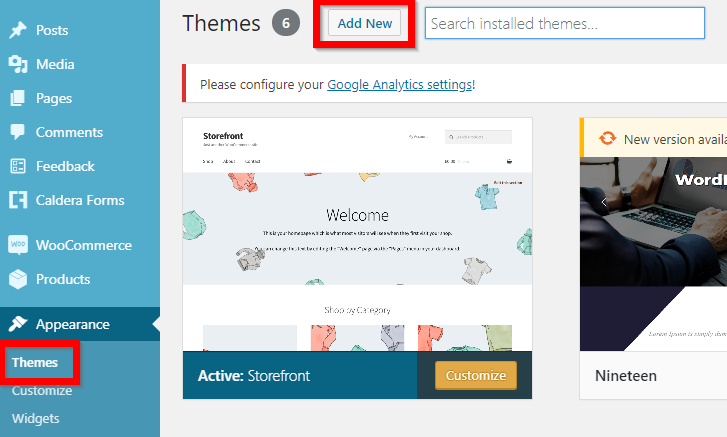Click the WooCommerce woo badge icon
Screen dimensions: 727x437
click(x=18, y=244)
